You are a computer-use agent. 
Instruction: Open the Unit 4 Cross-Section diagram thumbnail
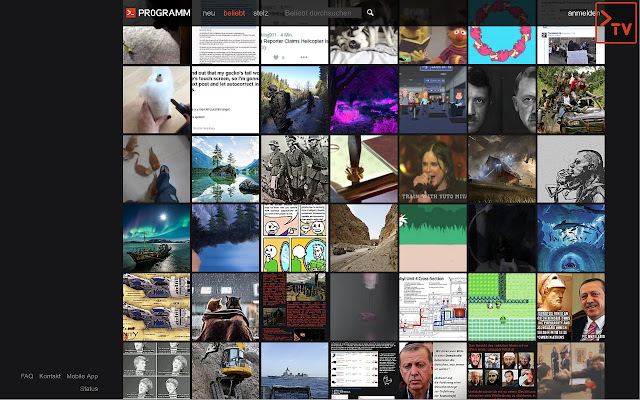tap(433, 307)
